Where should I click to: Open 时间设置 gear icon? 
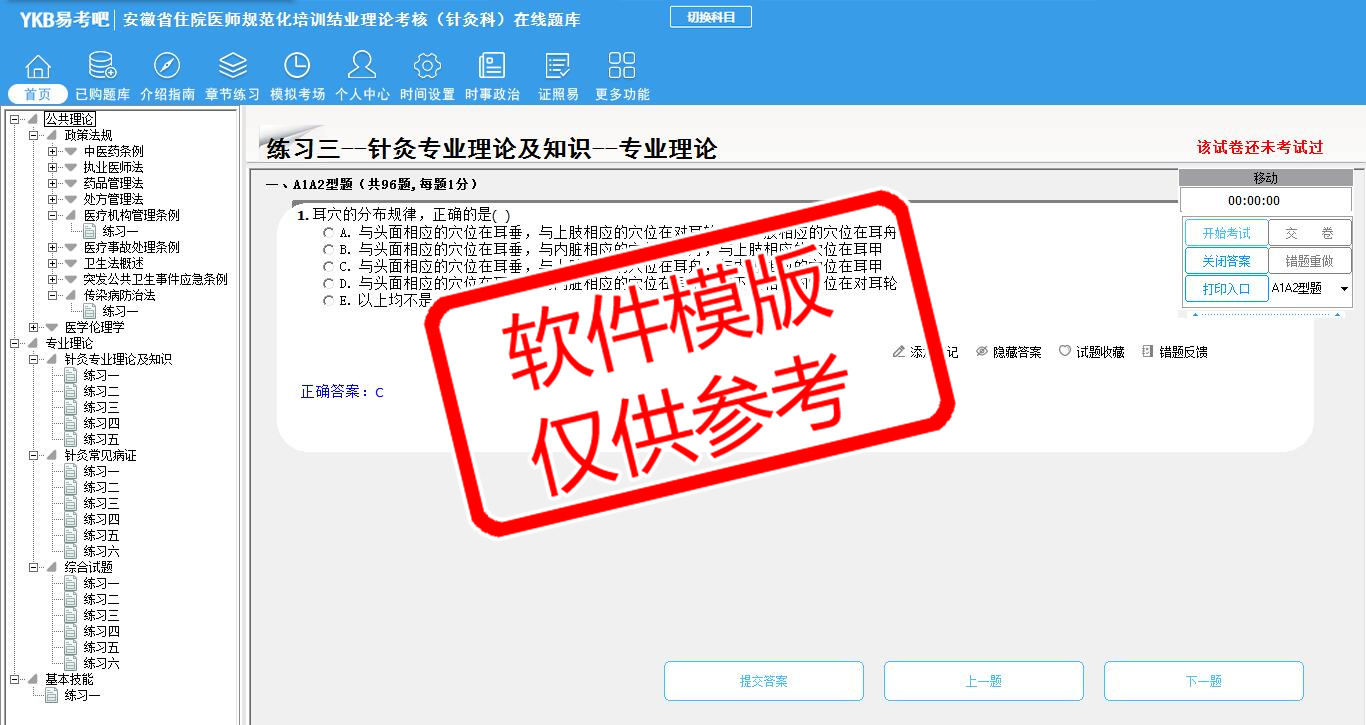coord(427,66)
